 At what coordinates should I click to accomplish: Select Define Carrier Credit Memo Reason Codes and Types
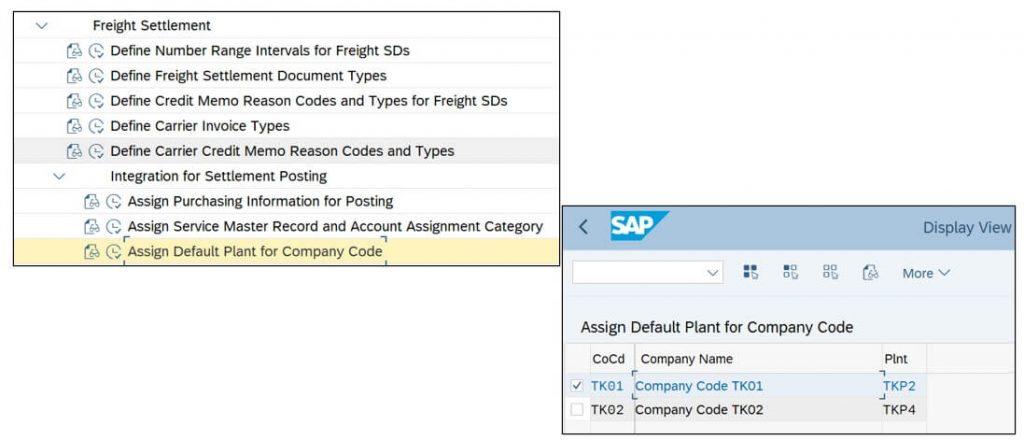pyautogui.click(x=282, y=151)
